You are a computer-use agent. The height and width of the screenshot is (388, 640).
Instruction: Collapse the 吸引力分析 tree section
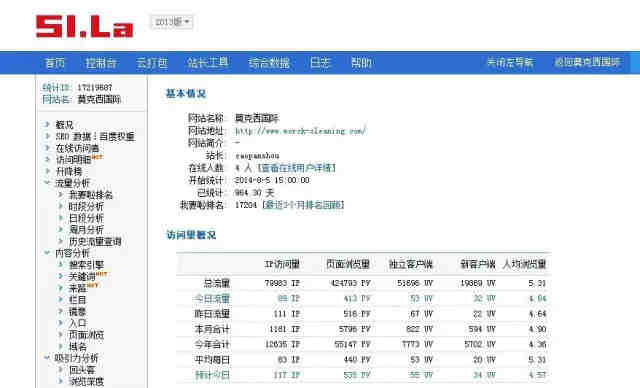[x=47, y=358]
